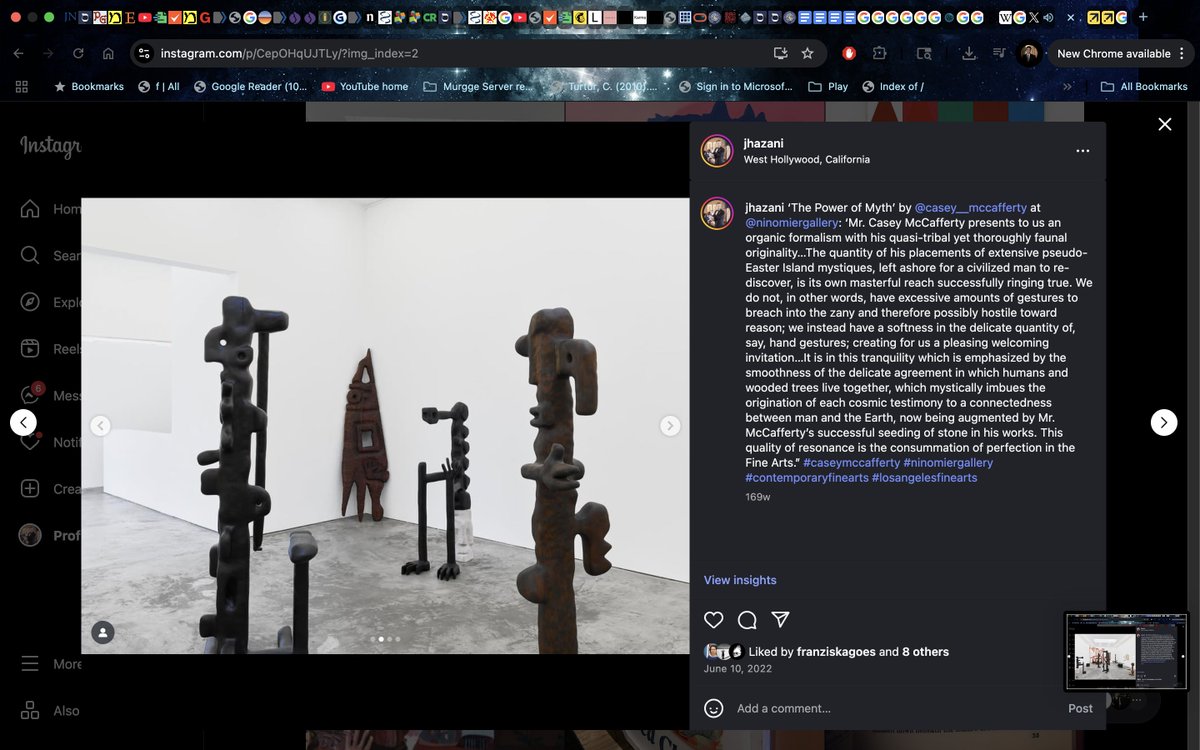Like the post with heart icon
Screen dimensions: 1200x750
point(713,619)
